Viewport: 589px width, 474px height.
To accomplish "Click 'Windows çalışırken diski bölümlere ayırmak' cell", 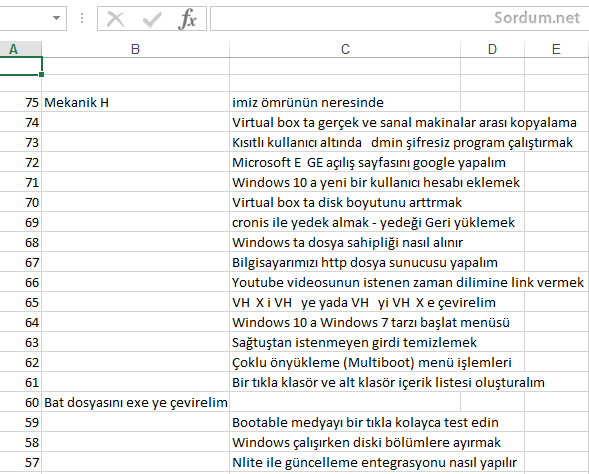I will (x=345, y=442).
